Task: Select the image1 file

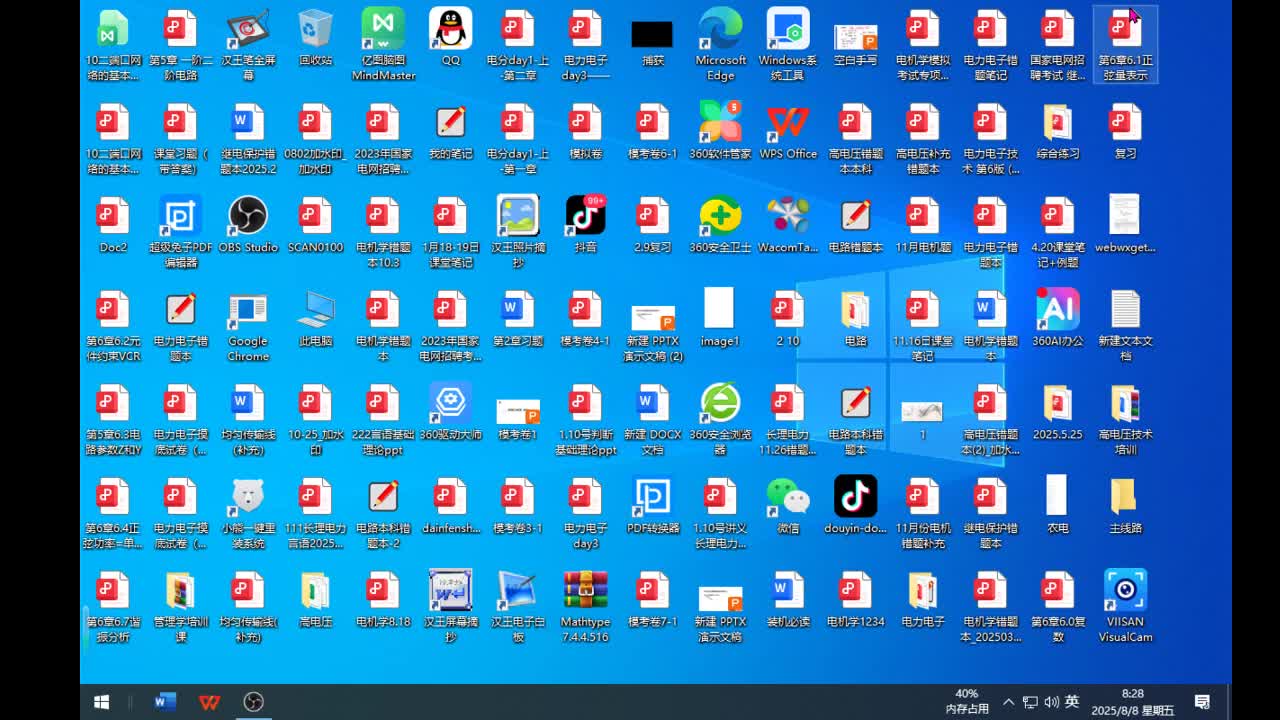Action: [720, 319]
